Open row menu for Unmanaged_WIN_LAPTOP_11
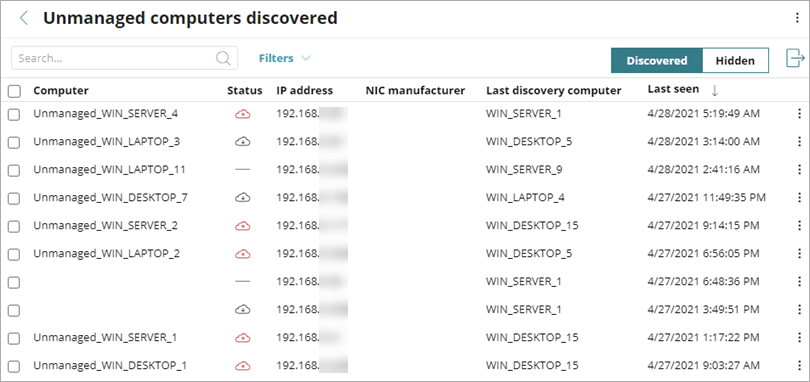The image size is (810, 382). pyautogui.click(x=800, y=169)
